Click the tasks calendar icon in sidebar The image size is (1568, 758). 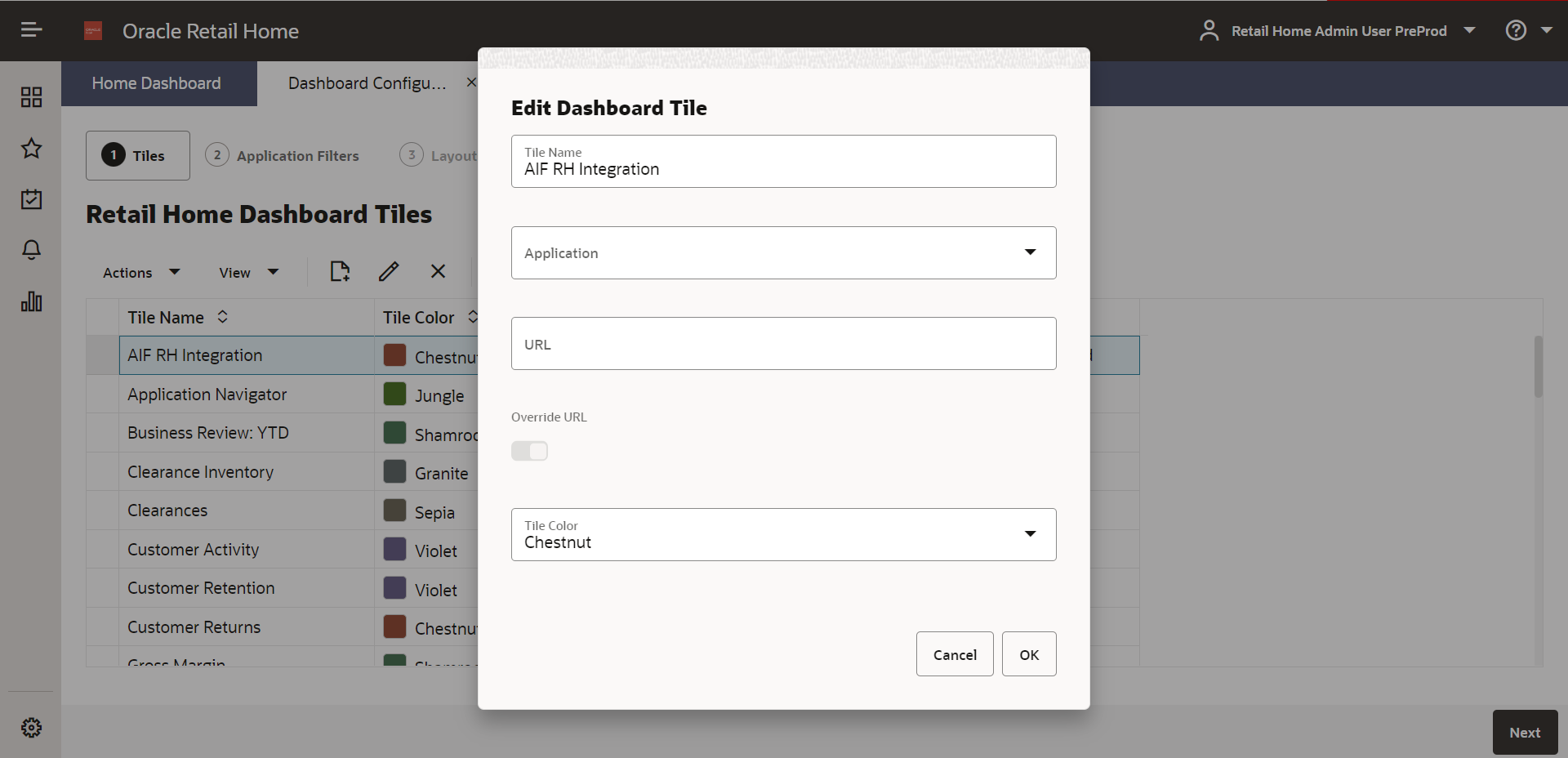[x=31, y=199]
